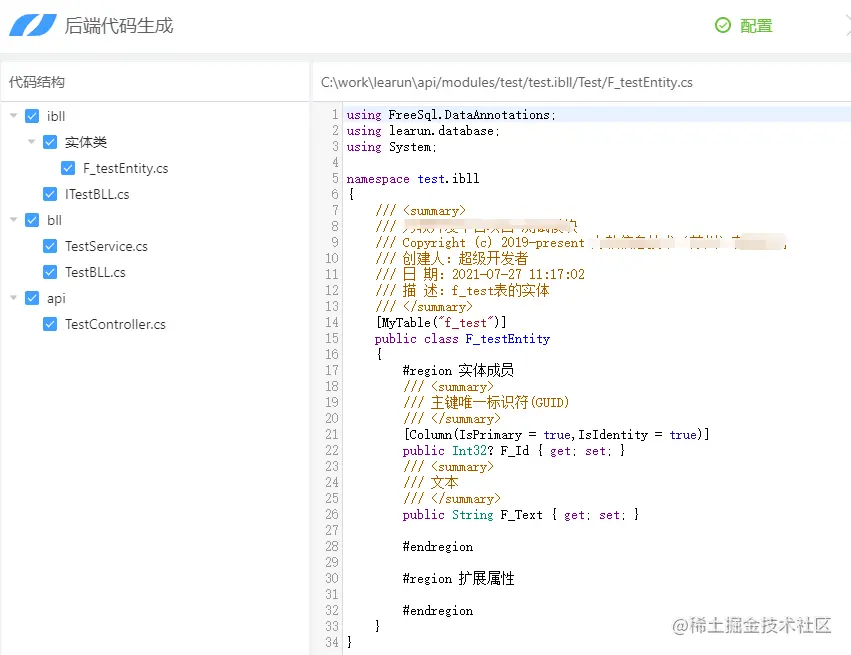Click line number 34 in the gutter
Viewport: 851px width, 655px height.
tap(332, 642)
